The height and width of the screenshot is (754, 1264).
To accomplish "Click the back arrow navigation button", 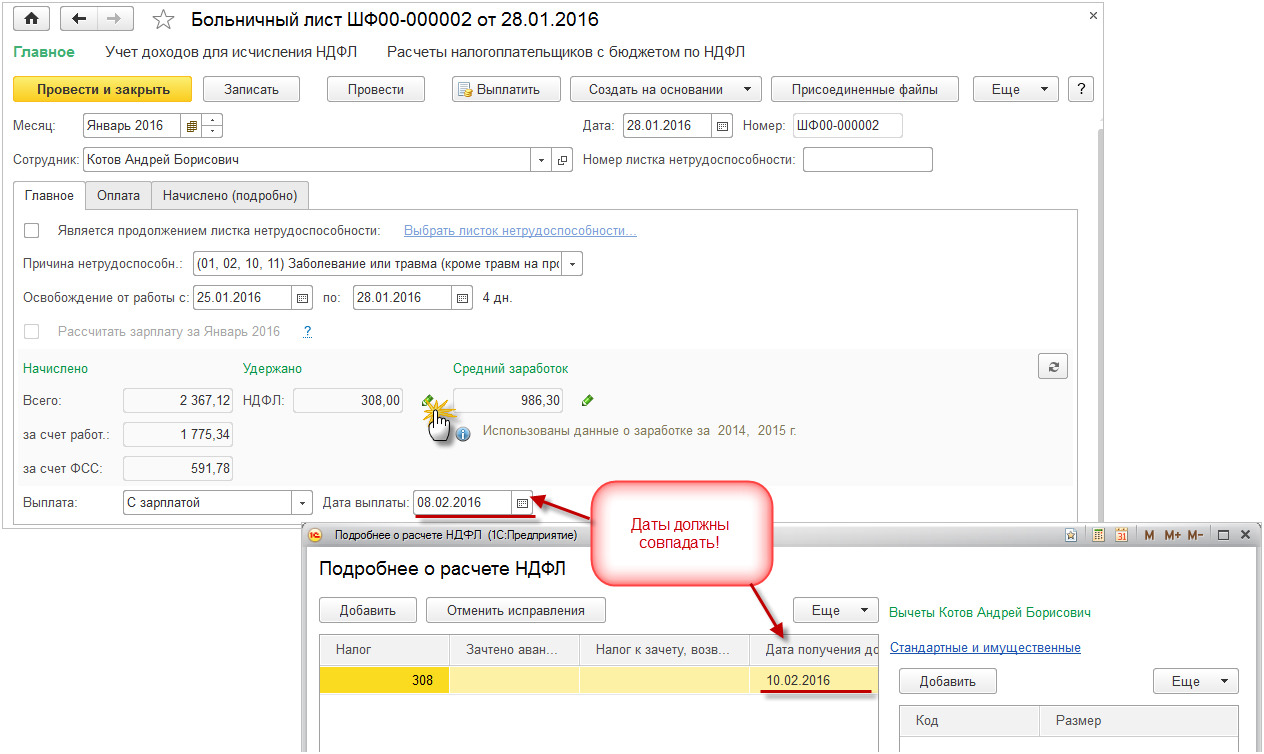I will coord(79,19).
